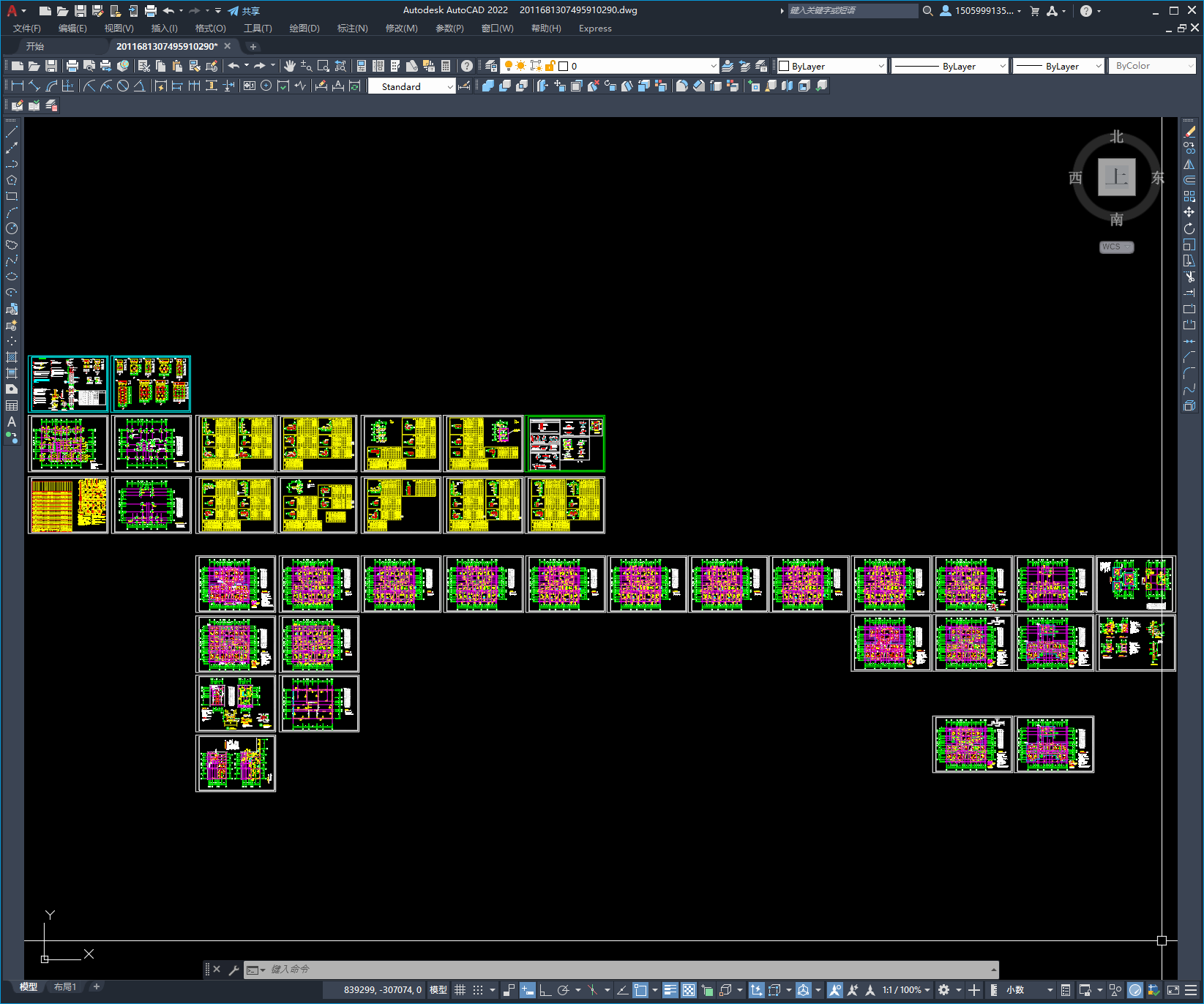Activate the Multiline Text tool

[x=12, y=422]
